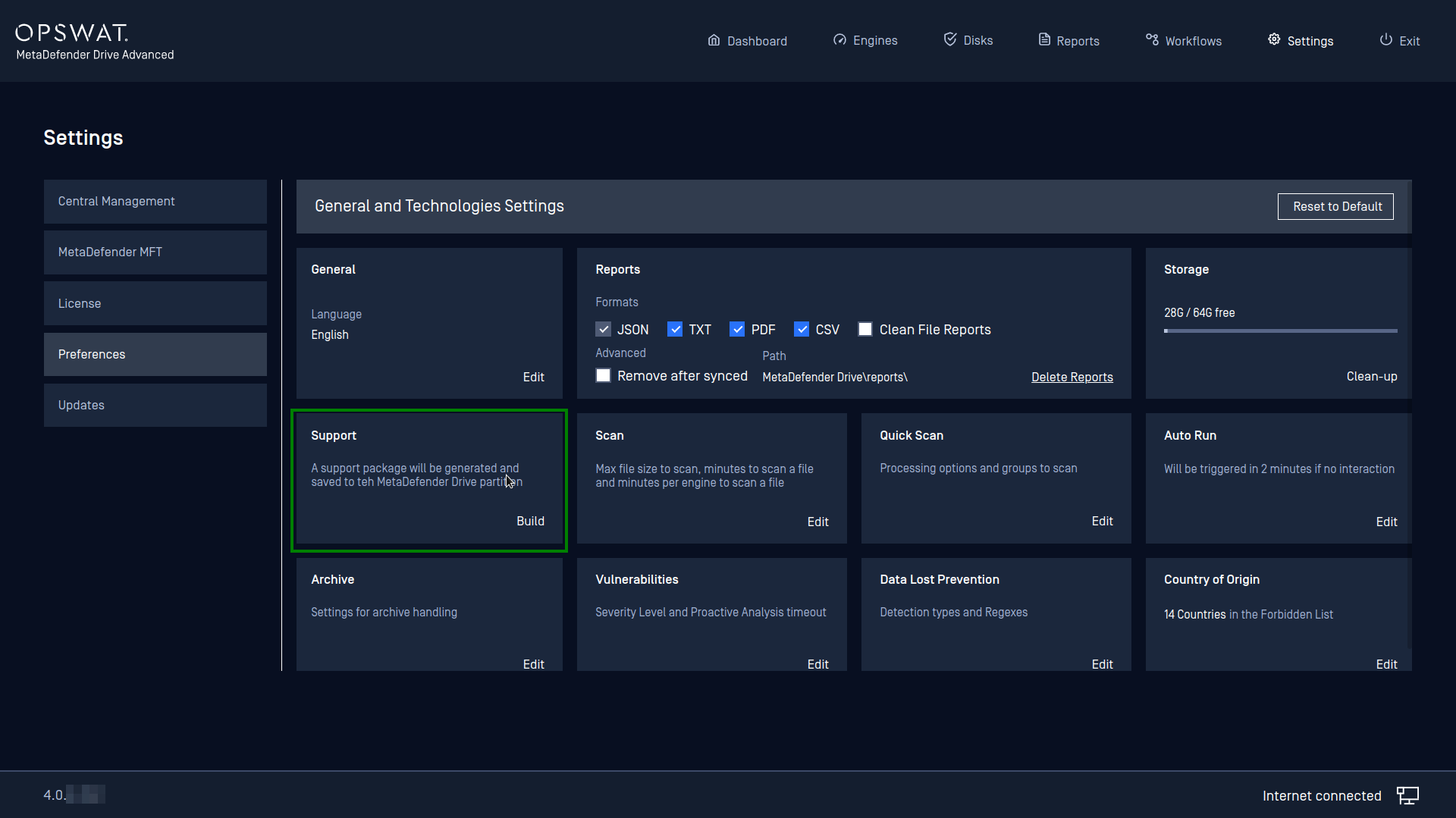This screenshot has height=818, width=1456.
Task: Click the General and Technologies Settings heading
Action: point(439,206)
